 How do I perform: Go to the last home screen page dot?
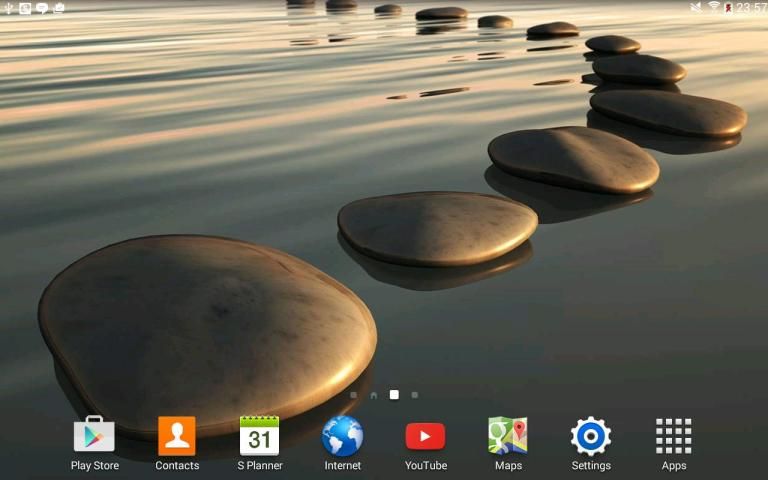point(415,395)
